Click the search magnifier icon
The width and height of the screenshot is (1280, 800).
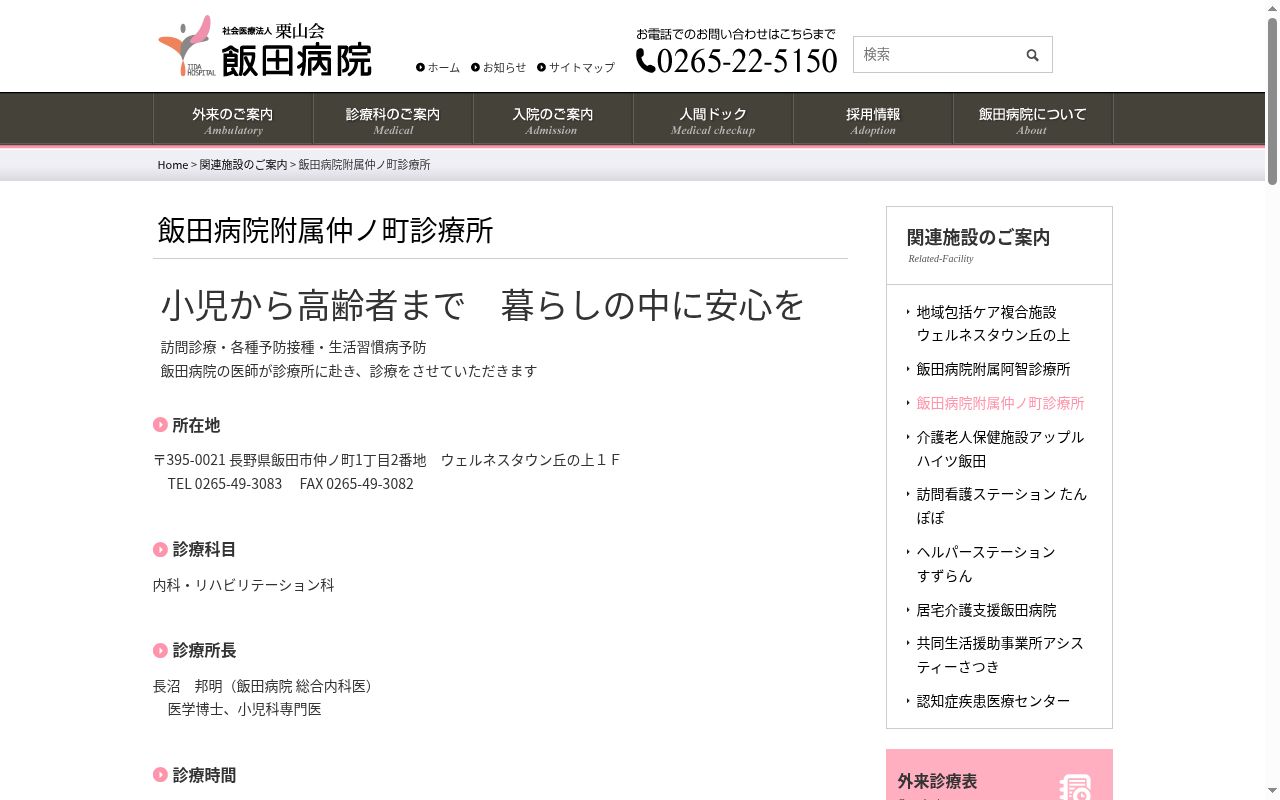pos(1032,55)
